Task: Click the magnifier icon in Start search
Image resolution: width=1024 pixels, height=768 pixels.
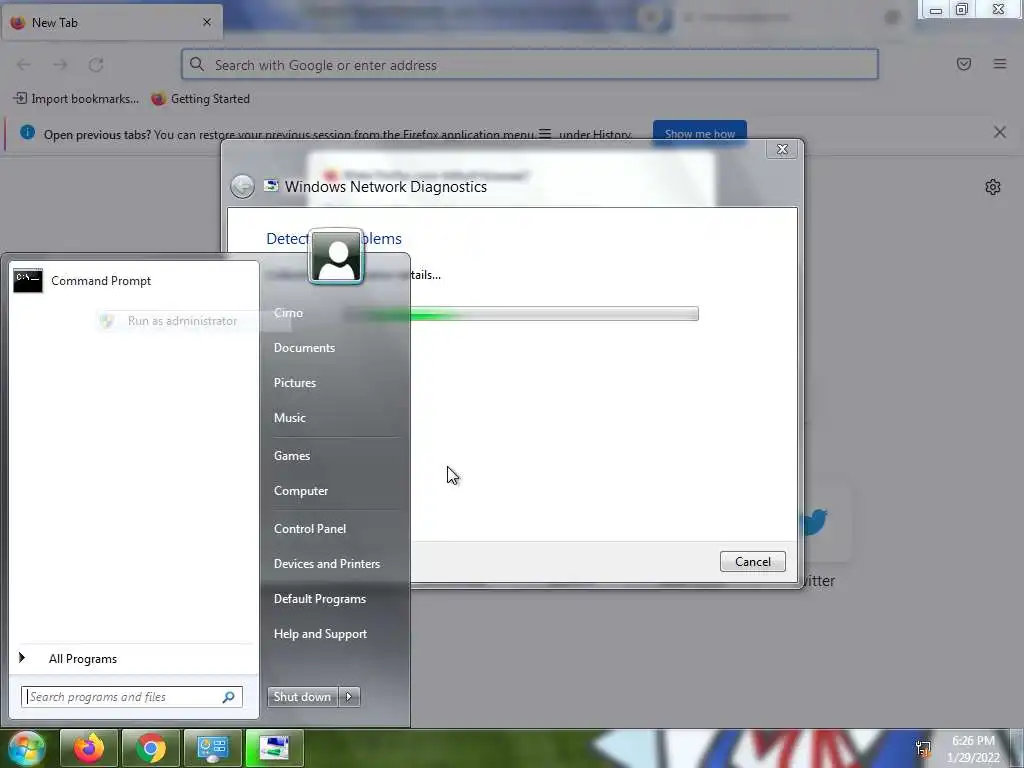Action: pyautogui.click(x=229, y=697)
